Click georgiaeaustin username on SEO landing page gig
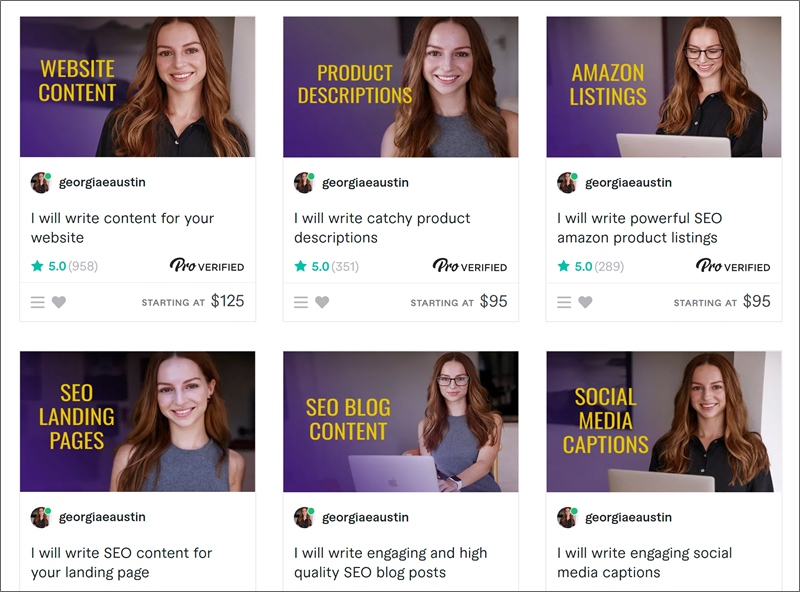Image resolution: width=800 pixels, height=592 pixels. coord(103,517)
